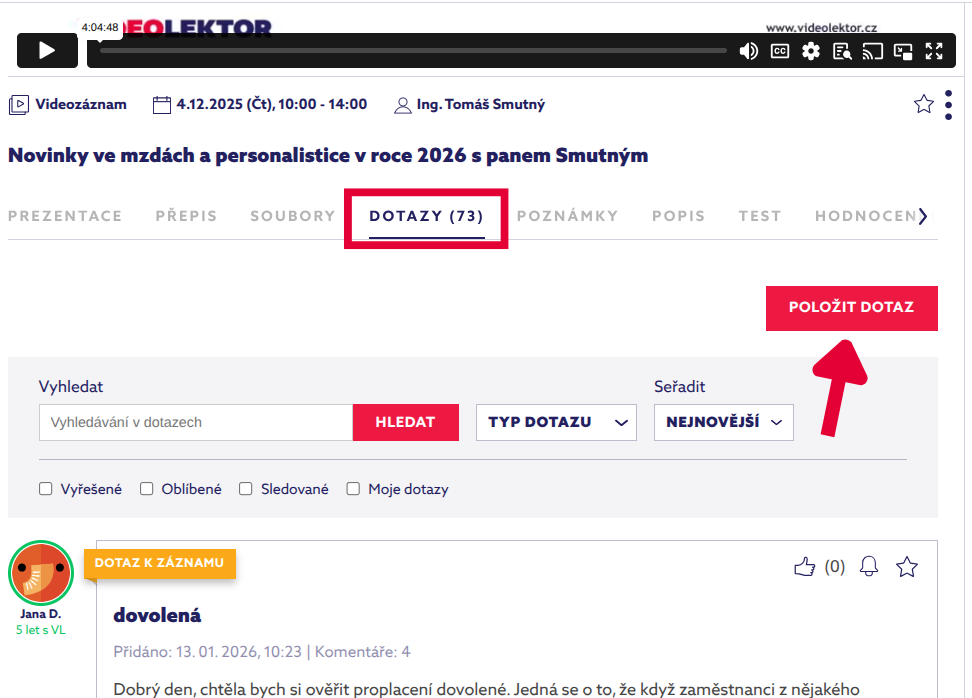This screenshot has height=698, width=972.
Task: Enable the Oblíbené filter checkbox
Action: coord(147,489)
